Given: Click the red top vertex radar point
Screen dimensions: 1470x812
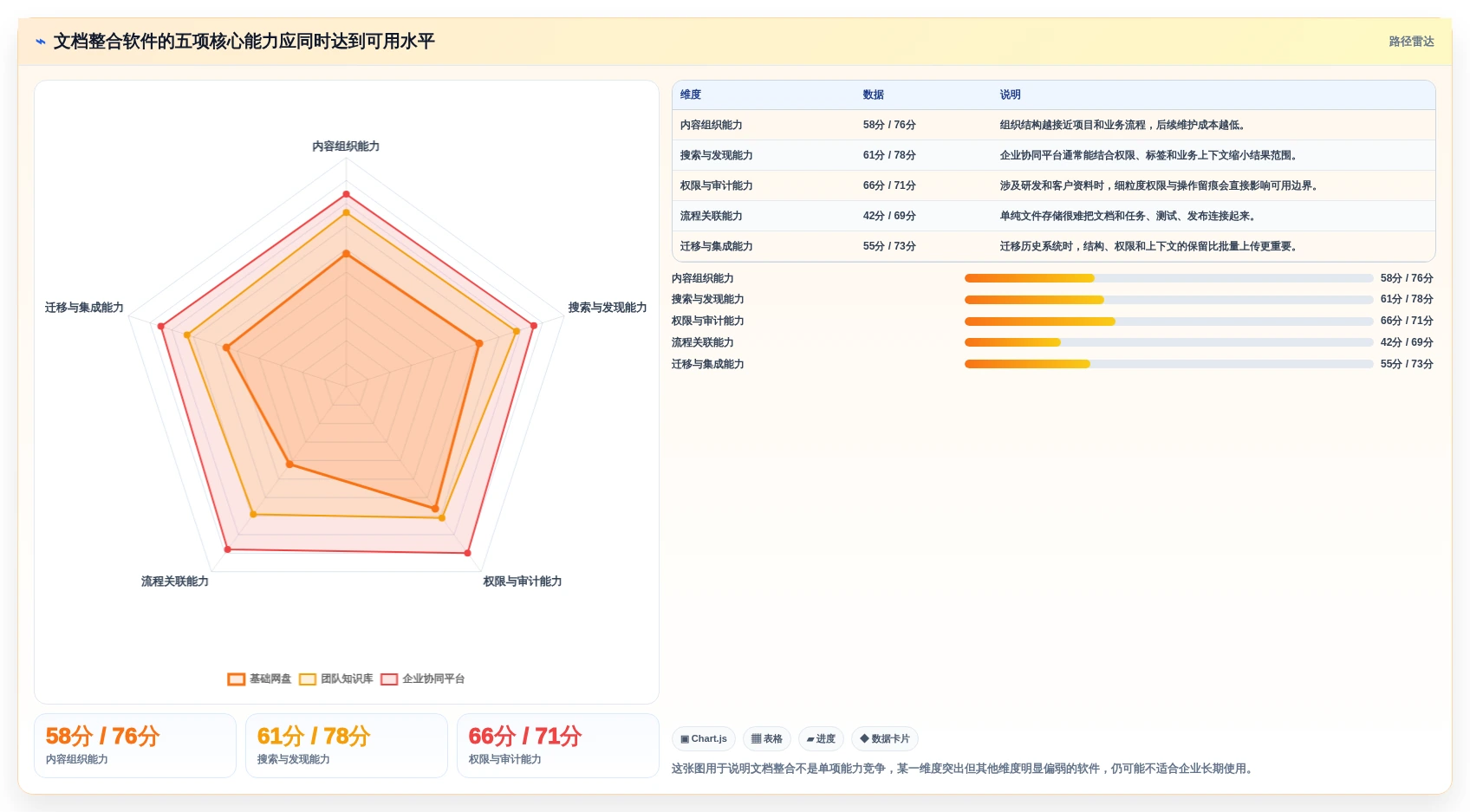Looking at the screenshot, I should (x=346, y=194).
